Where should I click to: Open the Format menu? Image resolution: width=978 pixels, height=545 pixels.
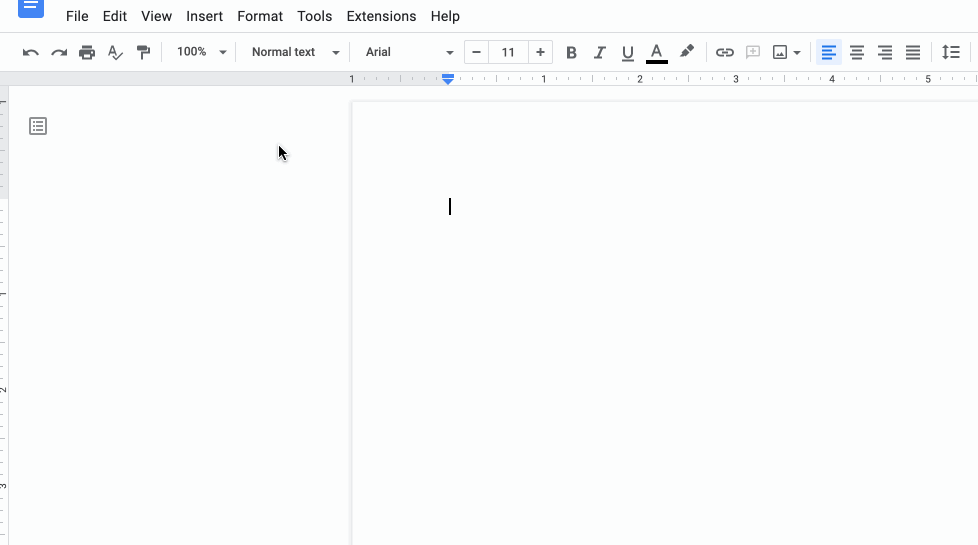click(x=260, y=16)
